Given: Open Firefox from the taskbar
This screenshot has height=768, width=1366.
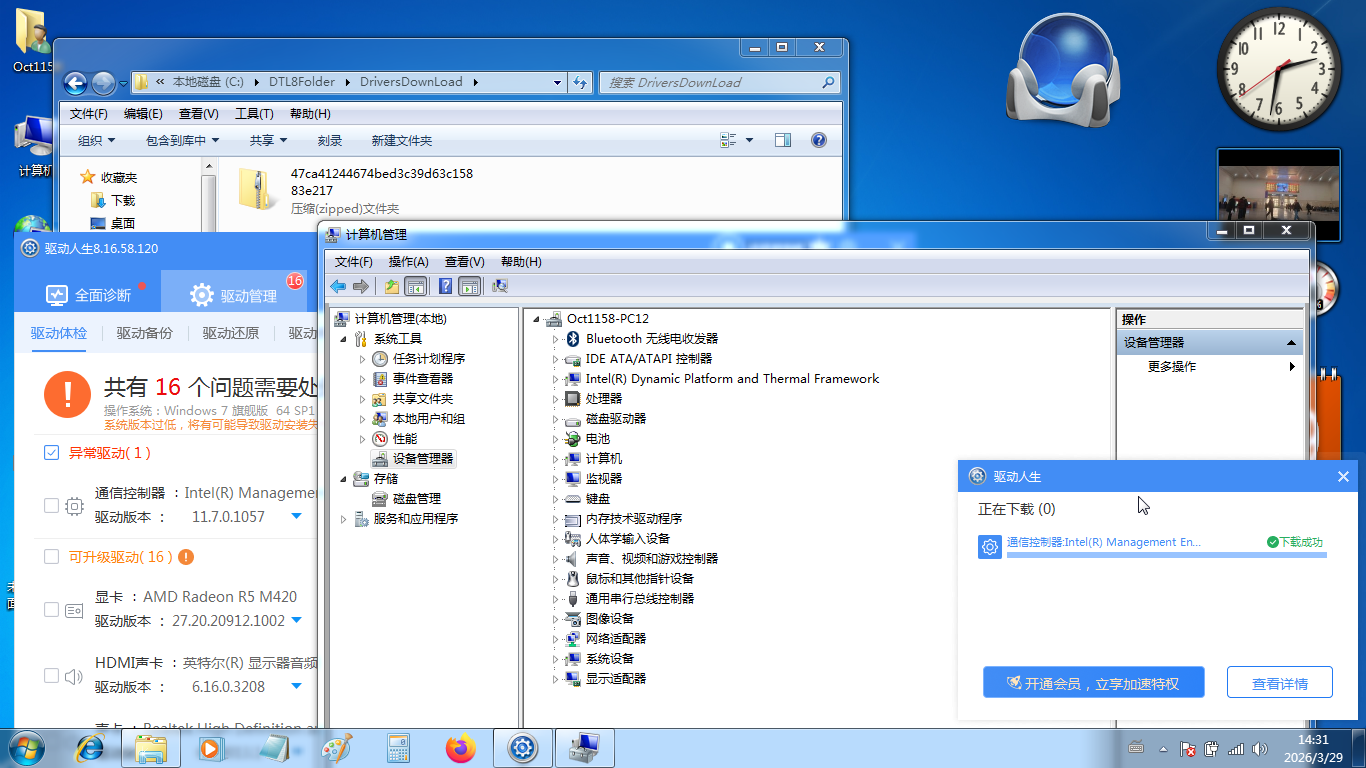Looking at the screenshot, I should tap(461, 748).
